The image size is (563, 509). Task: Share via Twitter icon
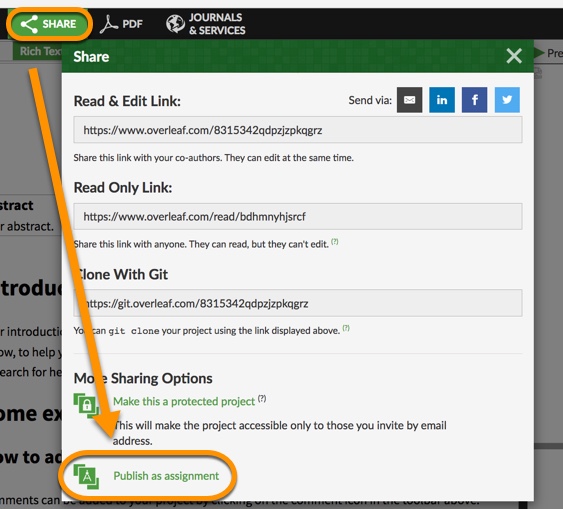[507, 100]
